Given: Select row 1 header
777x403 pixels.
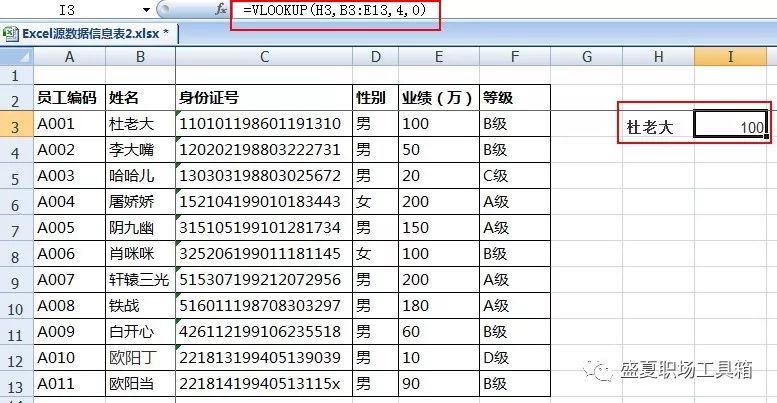Looking at the screenshot, I should pos(16,75).
